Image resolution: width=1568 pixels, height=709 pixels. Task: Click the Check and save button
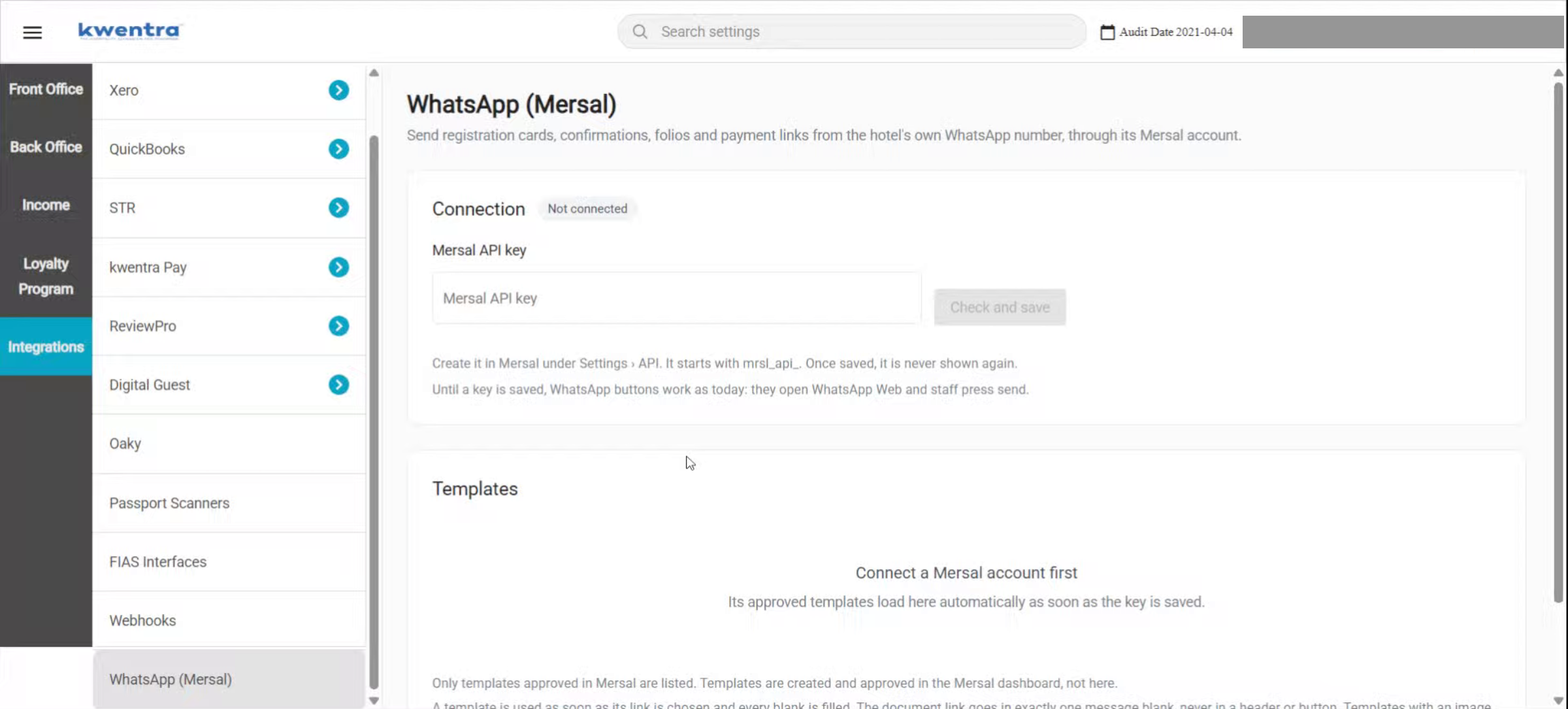pos(1000,307)
